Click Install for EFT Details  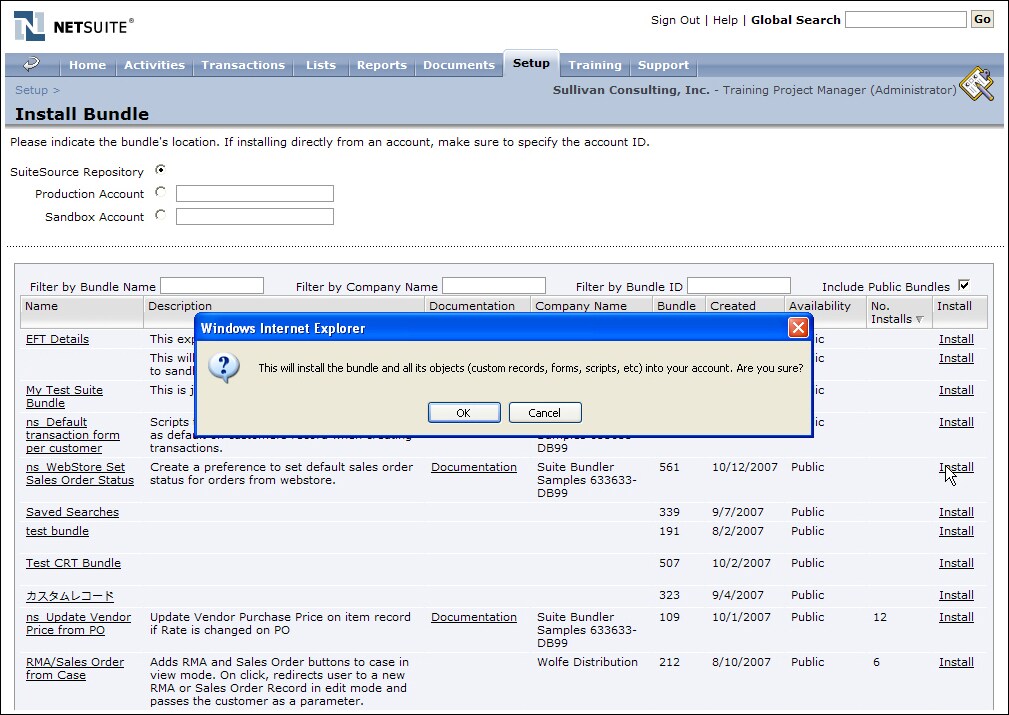point(956,339)
